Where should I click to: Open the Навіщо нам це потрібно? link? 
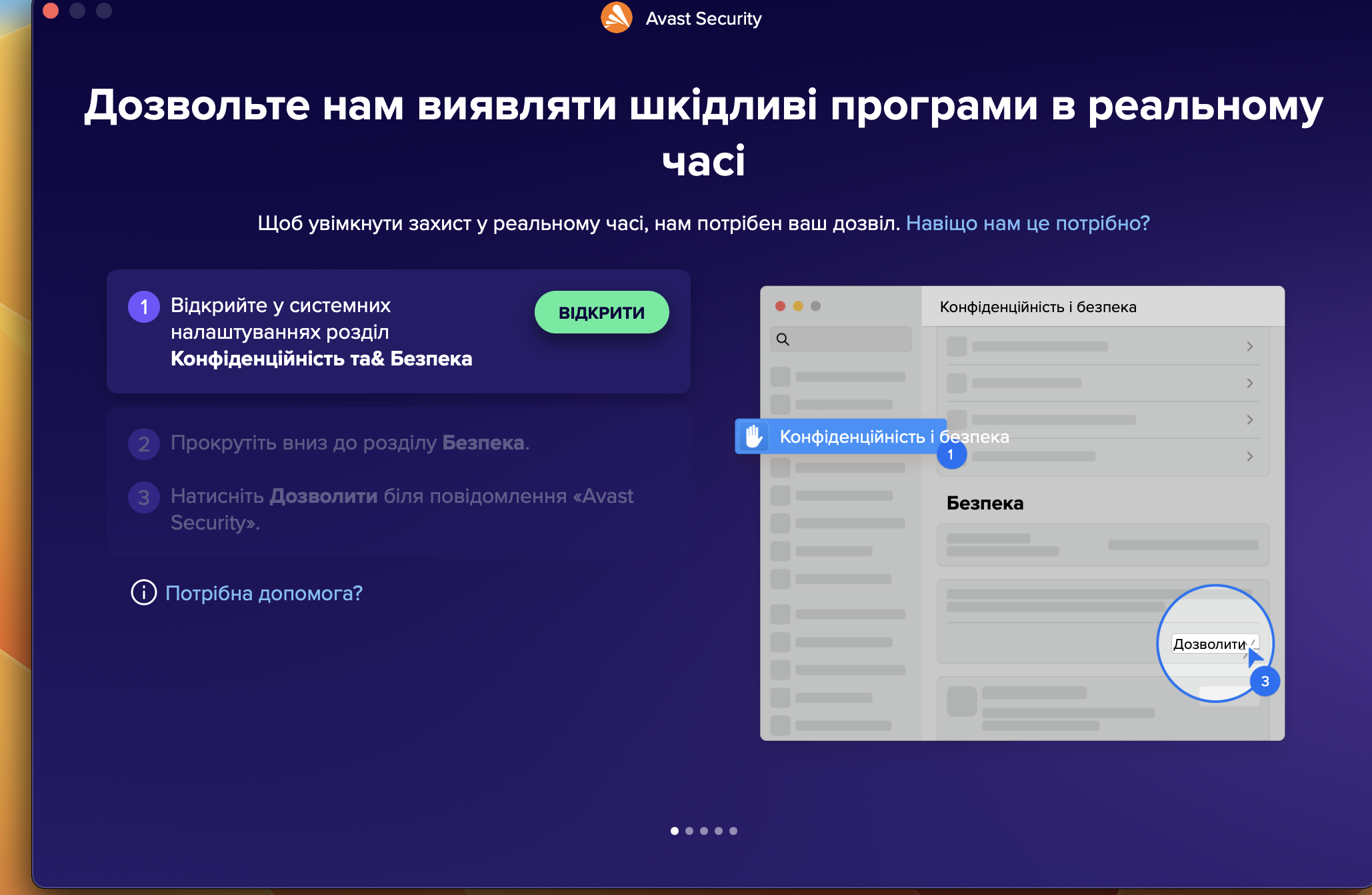click(1028, 223)
